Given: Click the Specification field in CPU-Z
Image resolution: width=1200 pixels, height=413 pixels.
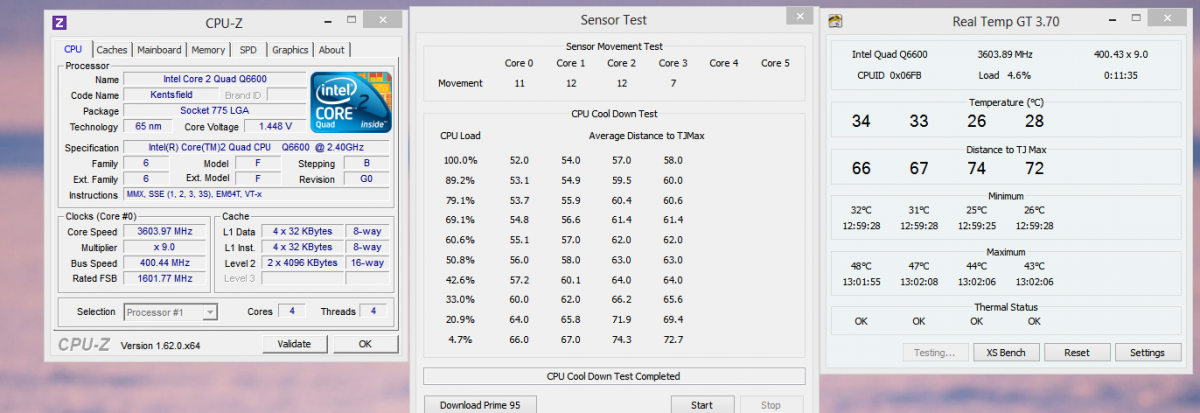Looking at the screenshot, I should (257, 147).
